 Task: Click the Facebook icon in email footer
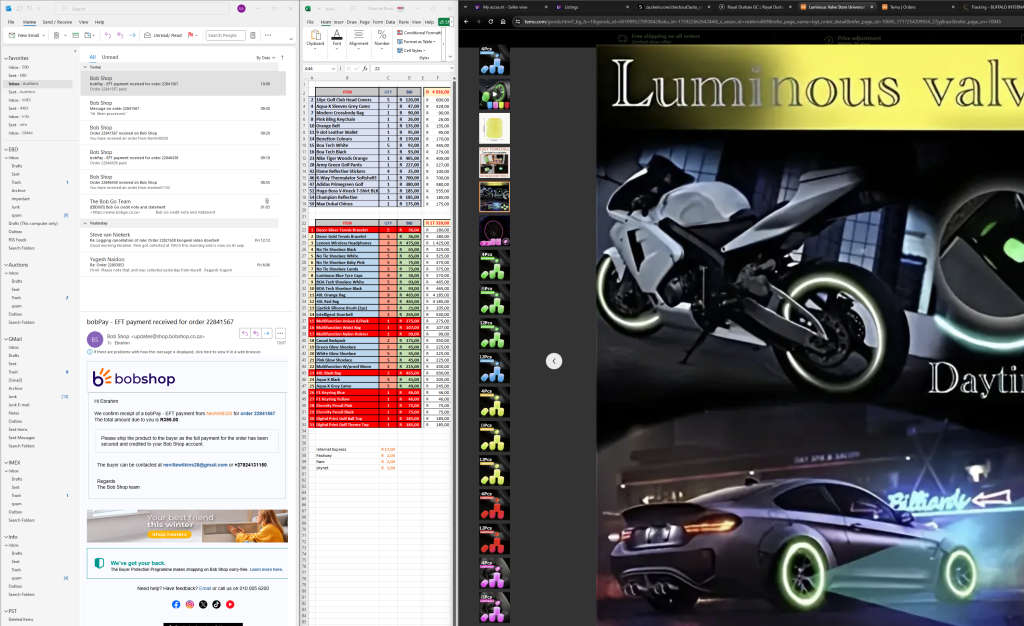tap(176, 604)
